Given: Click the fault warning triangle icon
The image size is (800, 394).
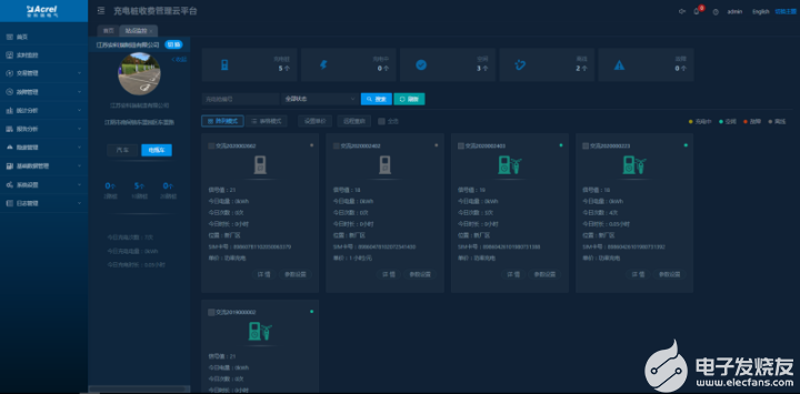Looking at the screenshot, I should click(x=619, y=65).
